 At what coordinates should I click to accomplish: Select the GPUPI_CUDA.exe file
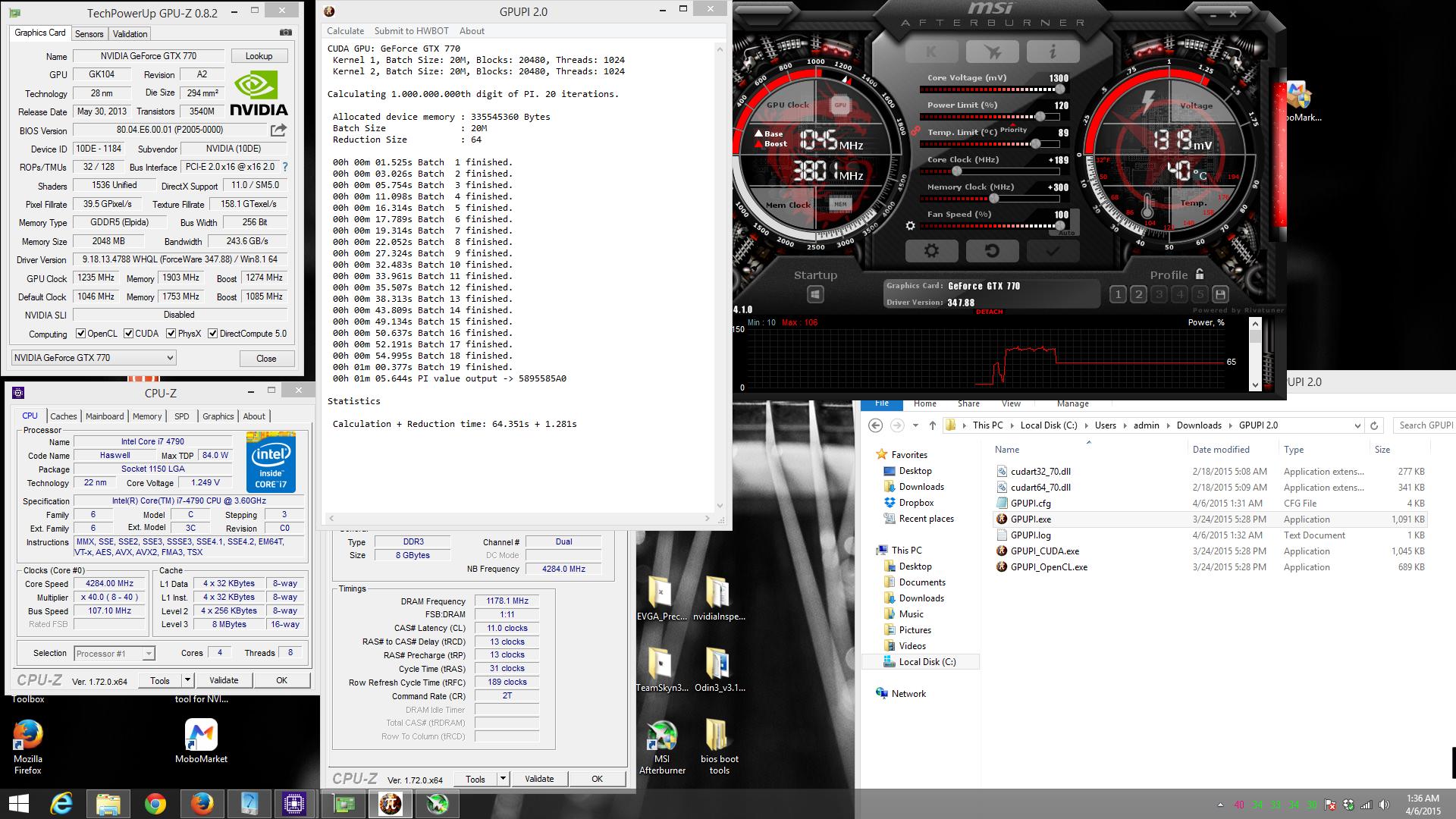point(1044,551)
